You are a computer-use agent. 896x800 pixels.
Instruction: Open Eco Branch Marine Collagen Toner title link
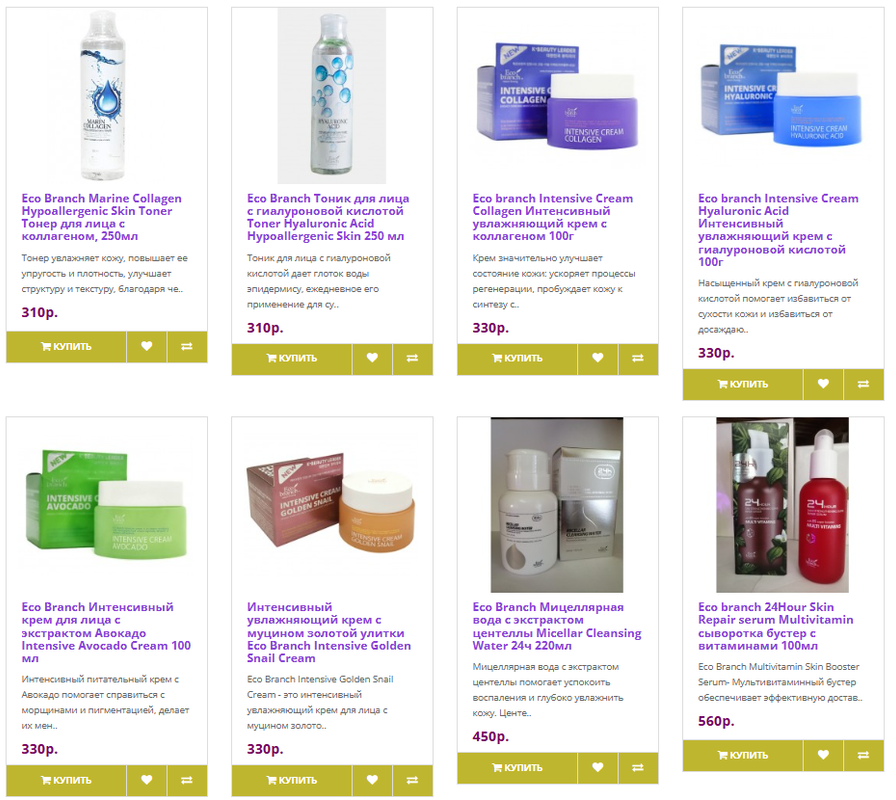tap(102, 217)
